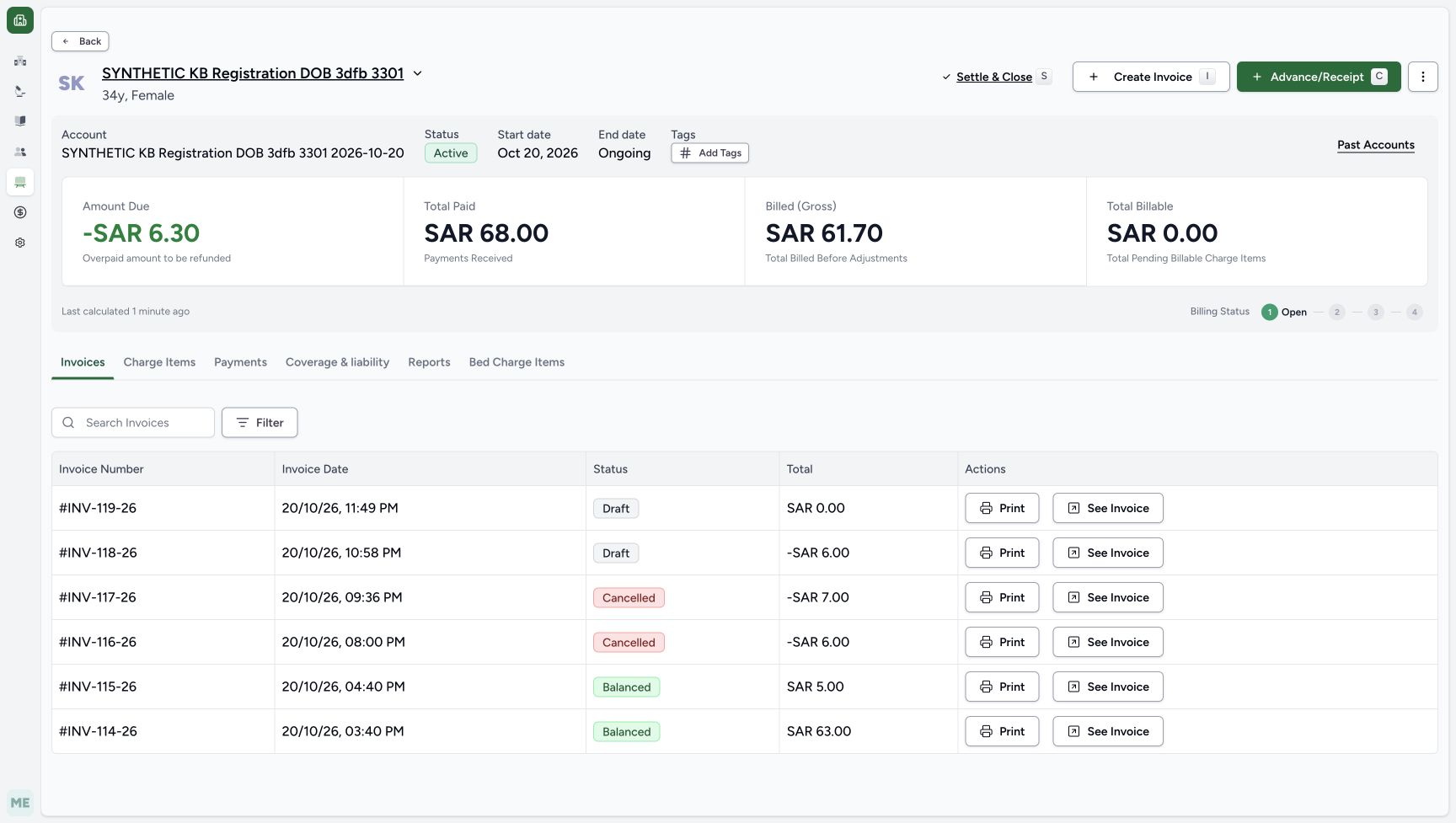Click billing status step 2
The width and height of the screenshot is (1456, 823).
pos(1336,313)
